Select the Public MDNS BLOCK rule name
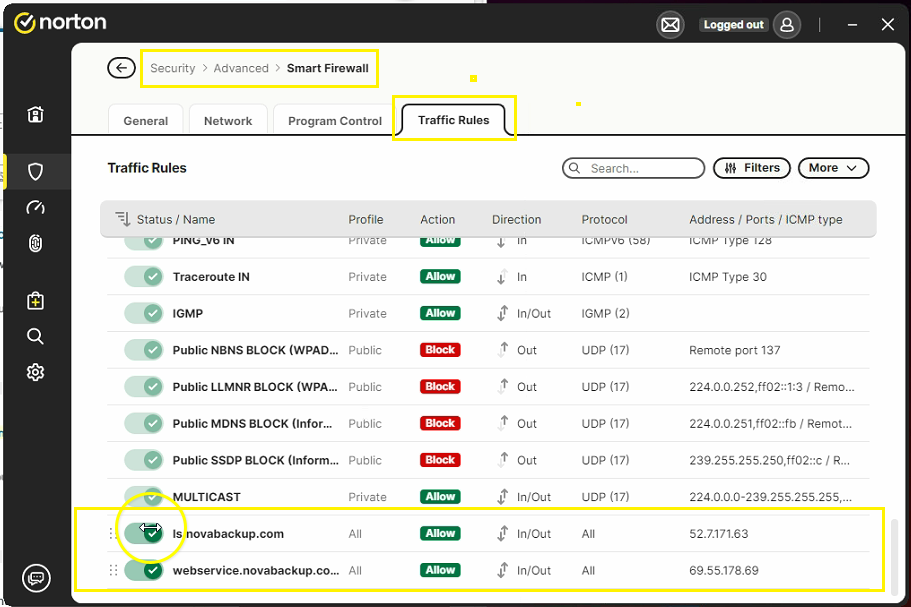 (252, 423)
